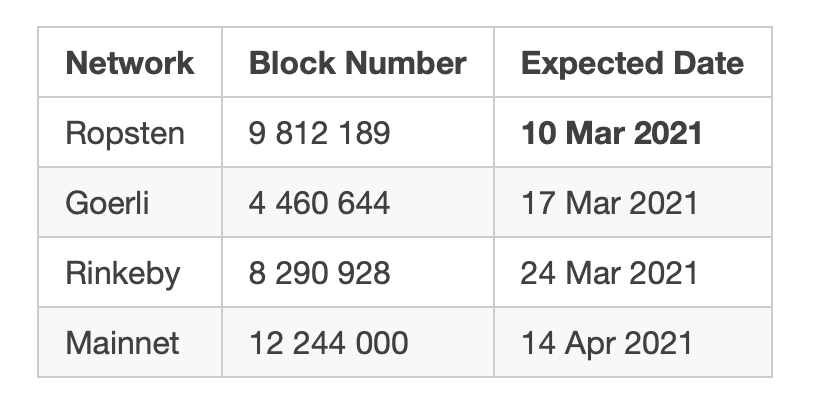Click block number 4 460 644
This screenshot has width=816, height=412.
click(319, 203)
